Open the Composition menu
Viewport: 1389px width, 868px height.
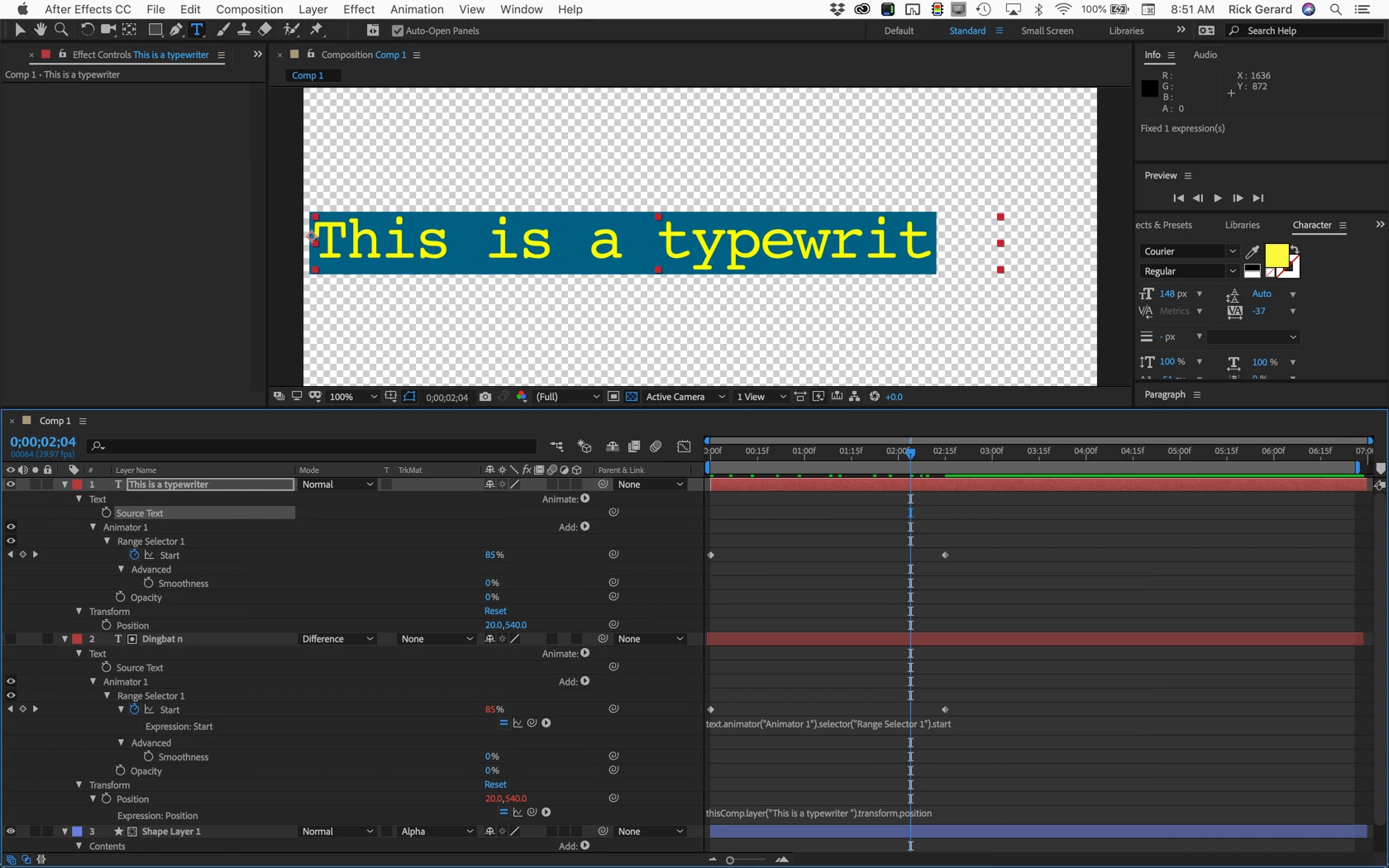[x=250, y=9]
